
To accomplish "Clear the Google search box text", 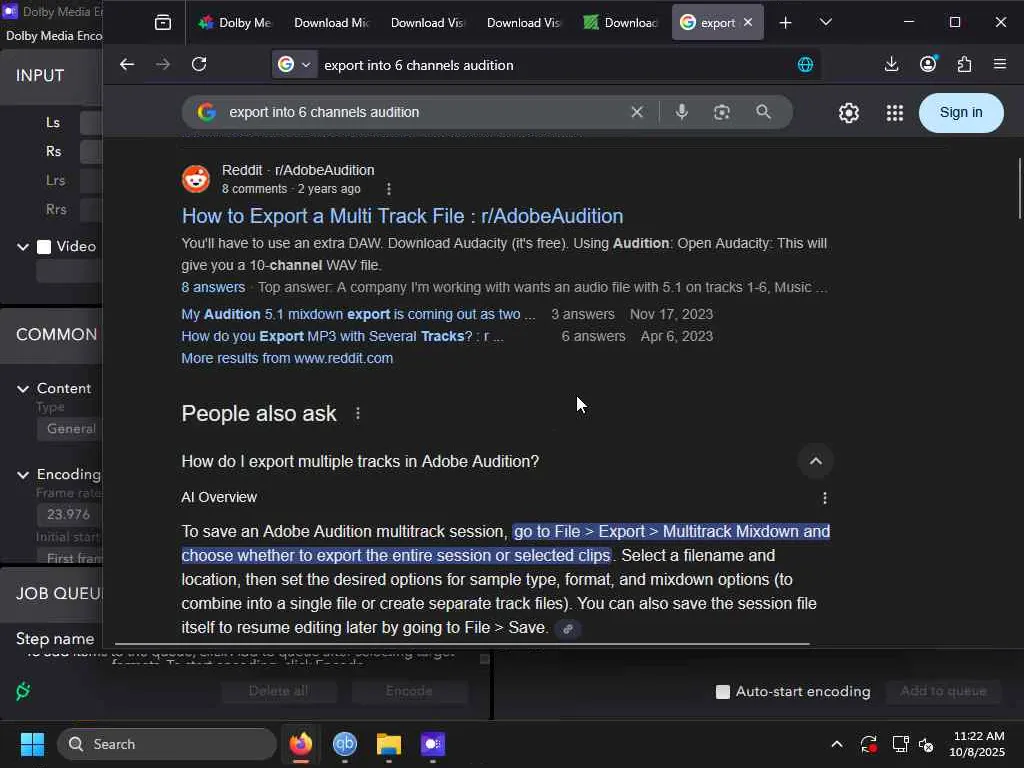I will point(637,112).
